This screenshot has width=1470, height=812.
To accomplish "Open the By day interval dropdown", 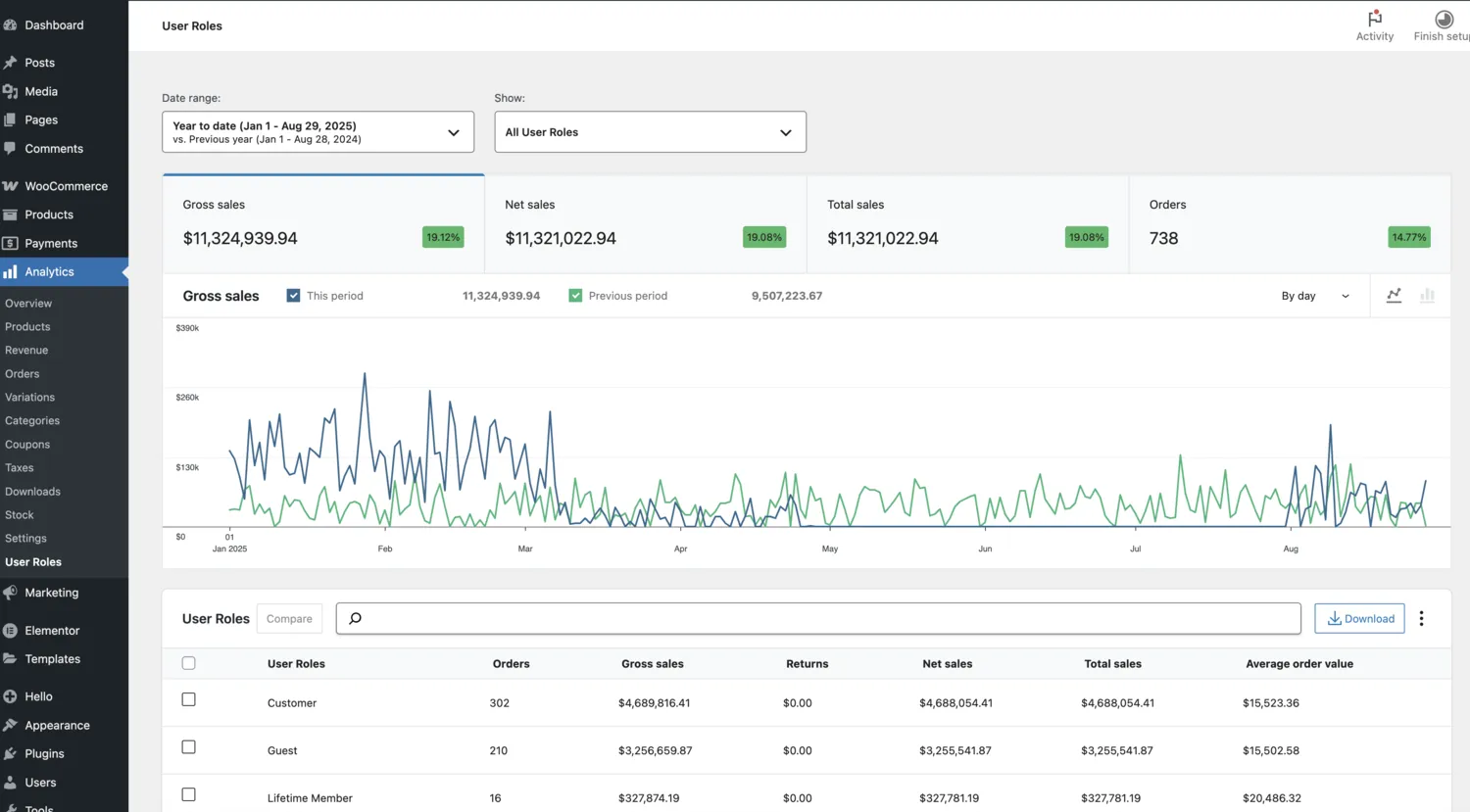I will tap(1314, 296).
